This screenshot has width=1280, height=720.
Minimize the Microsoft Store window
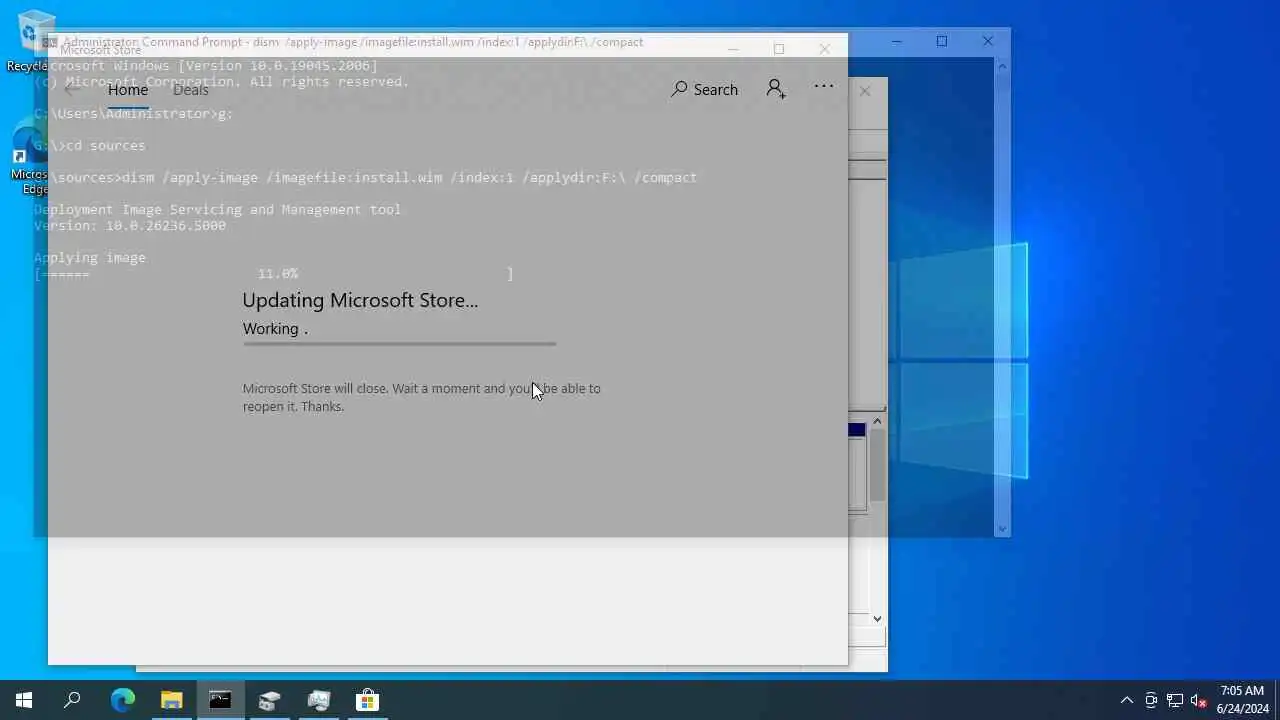tap(733, 48)
